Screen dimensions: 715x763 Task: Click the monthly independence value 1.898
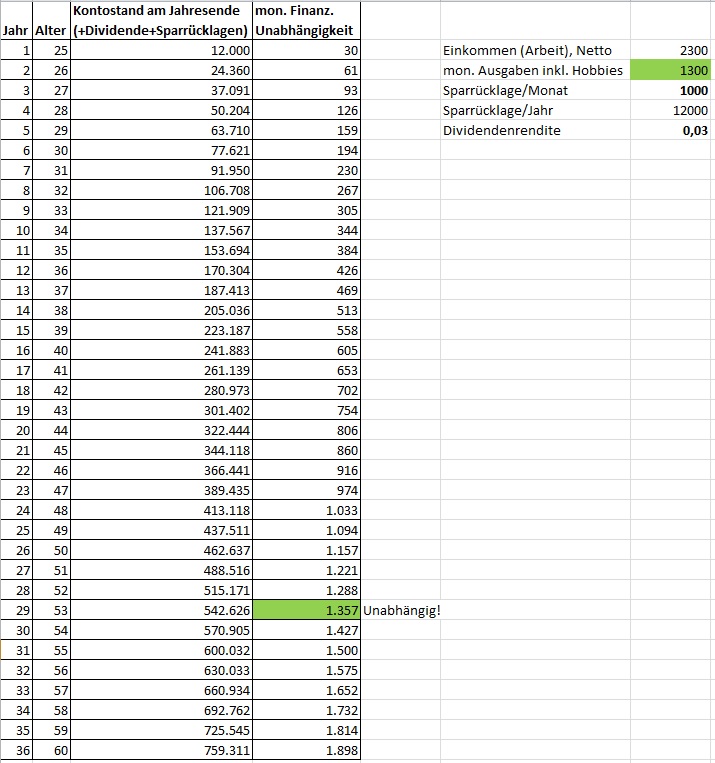(306, 749)
